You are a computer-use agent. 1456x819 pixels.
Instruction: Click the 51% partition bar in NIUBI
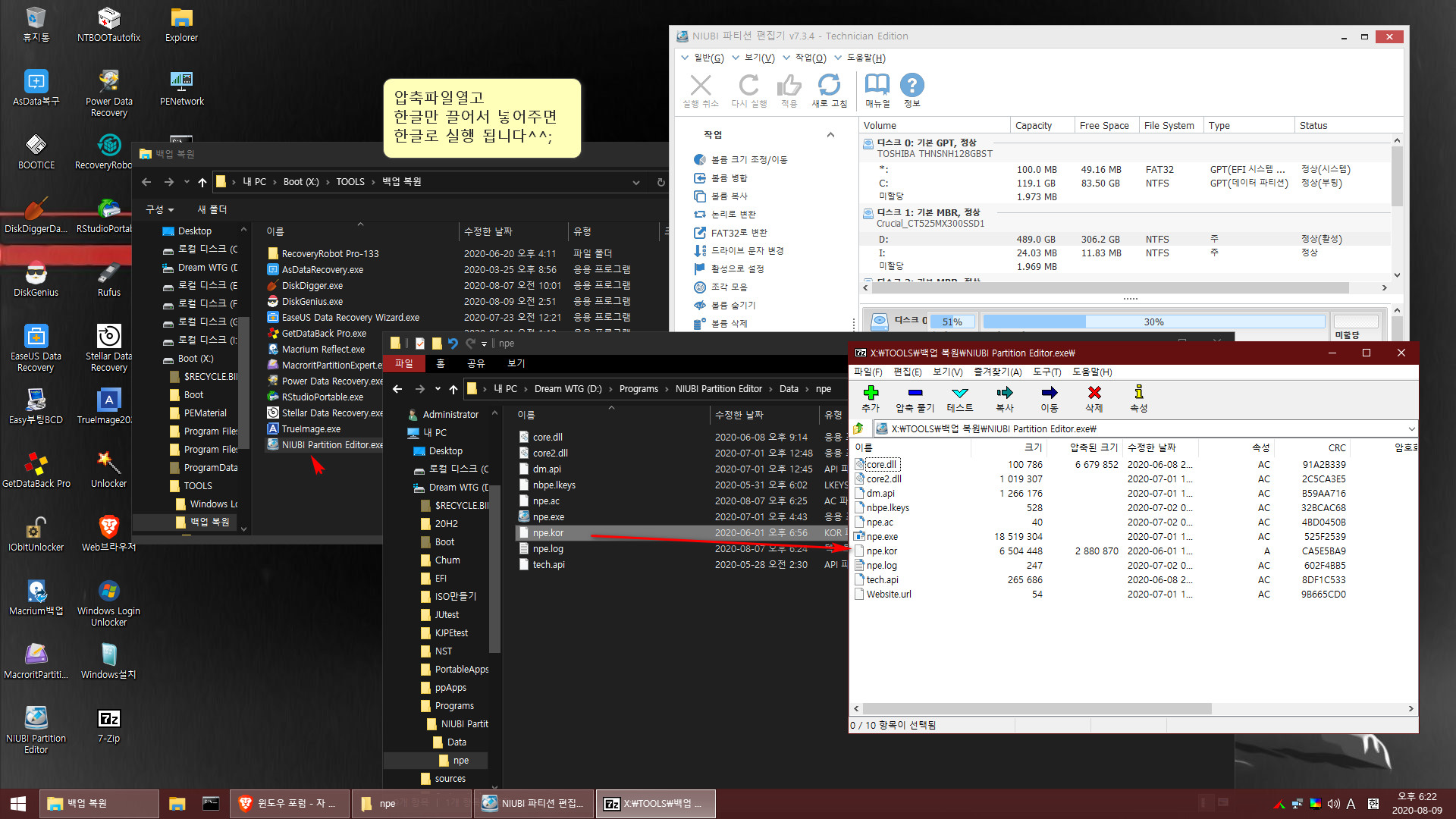(952, 322)
